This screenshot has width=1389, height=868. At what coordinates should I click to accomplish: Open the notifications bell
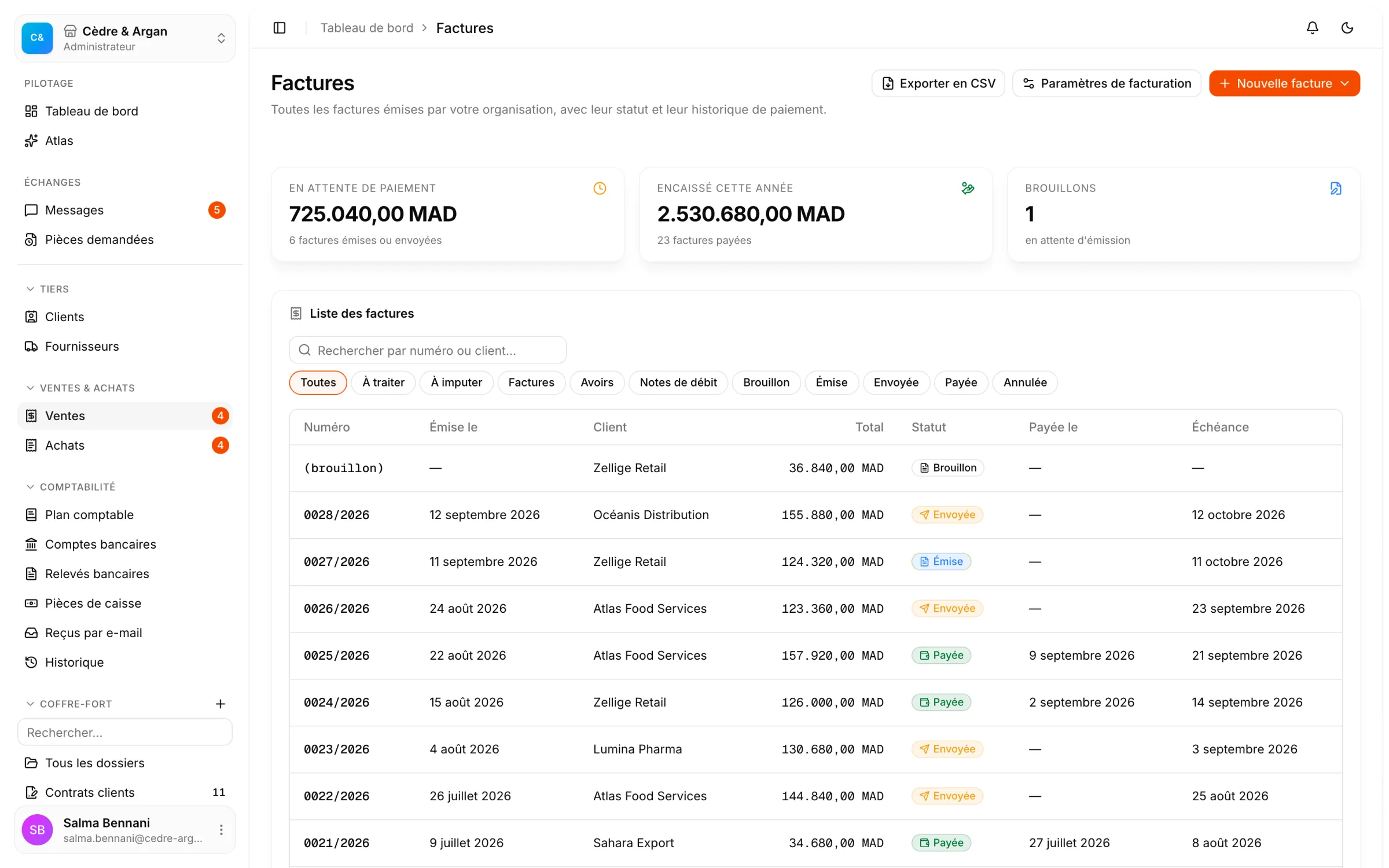click(x=1312, y=28)
